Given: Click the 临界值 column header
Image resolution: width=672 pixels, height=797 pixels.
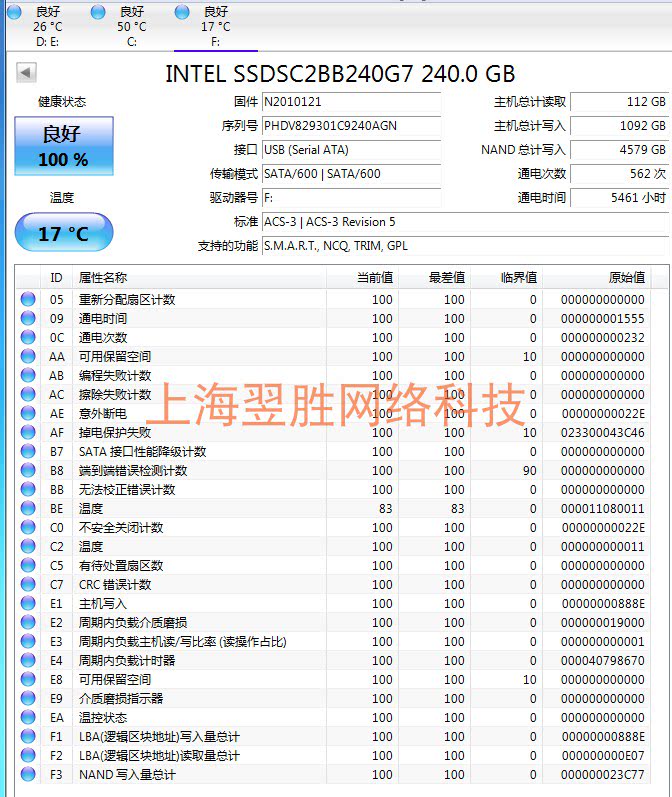Looking at the screenshot, I should pos(506,278).
